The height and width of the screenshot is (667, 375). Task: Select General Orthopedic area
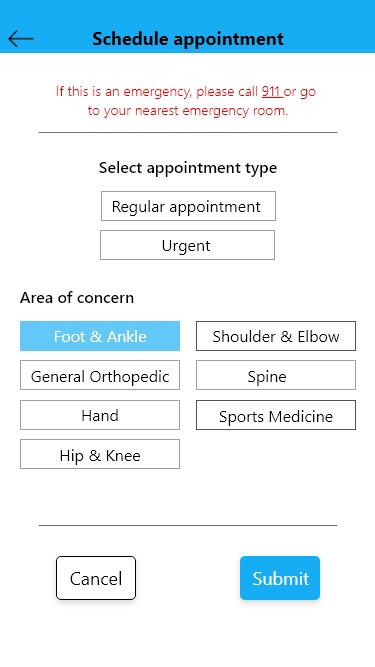coord(100,375)
